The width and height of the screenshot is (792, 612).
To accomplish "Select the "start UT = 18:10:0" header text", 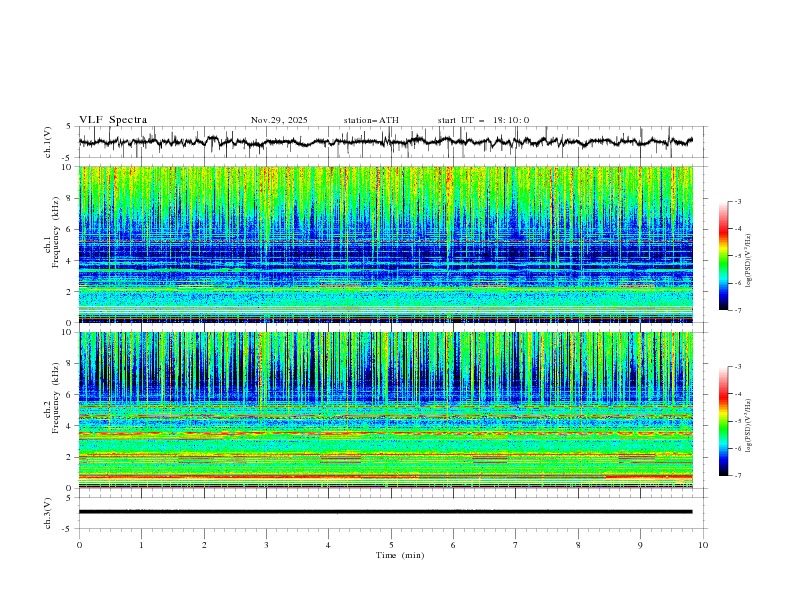I will pos(483,120).
